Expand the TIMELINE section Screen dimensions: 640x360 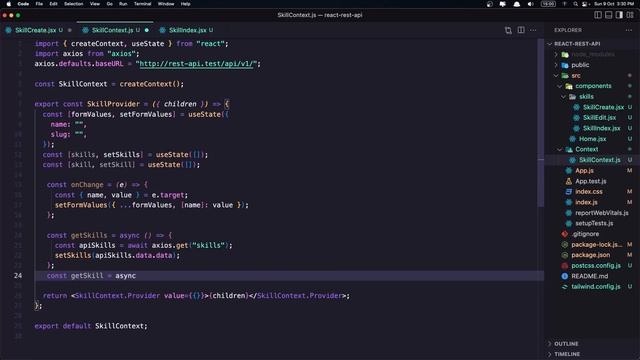tap(567, 354)
